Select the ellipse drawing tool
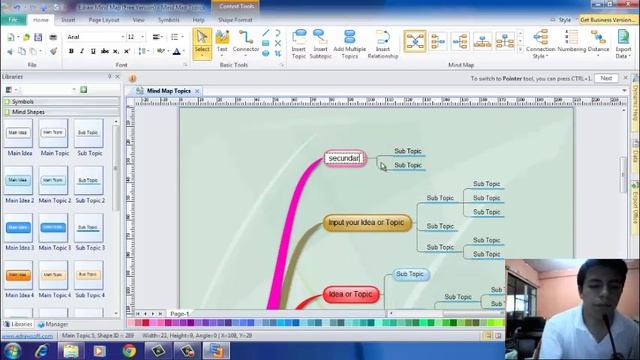This screenshot has width=640, height=360. pos(266,53)
